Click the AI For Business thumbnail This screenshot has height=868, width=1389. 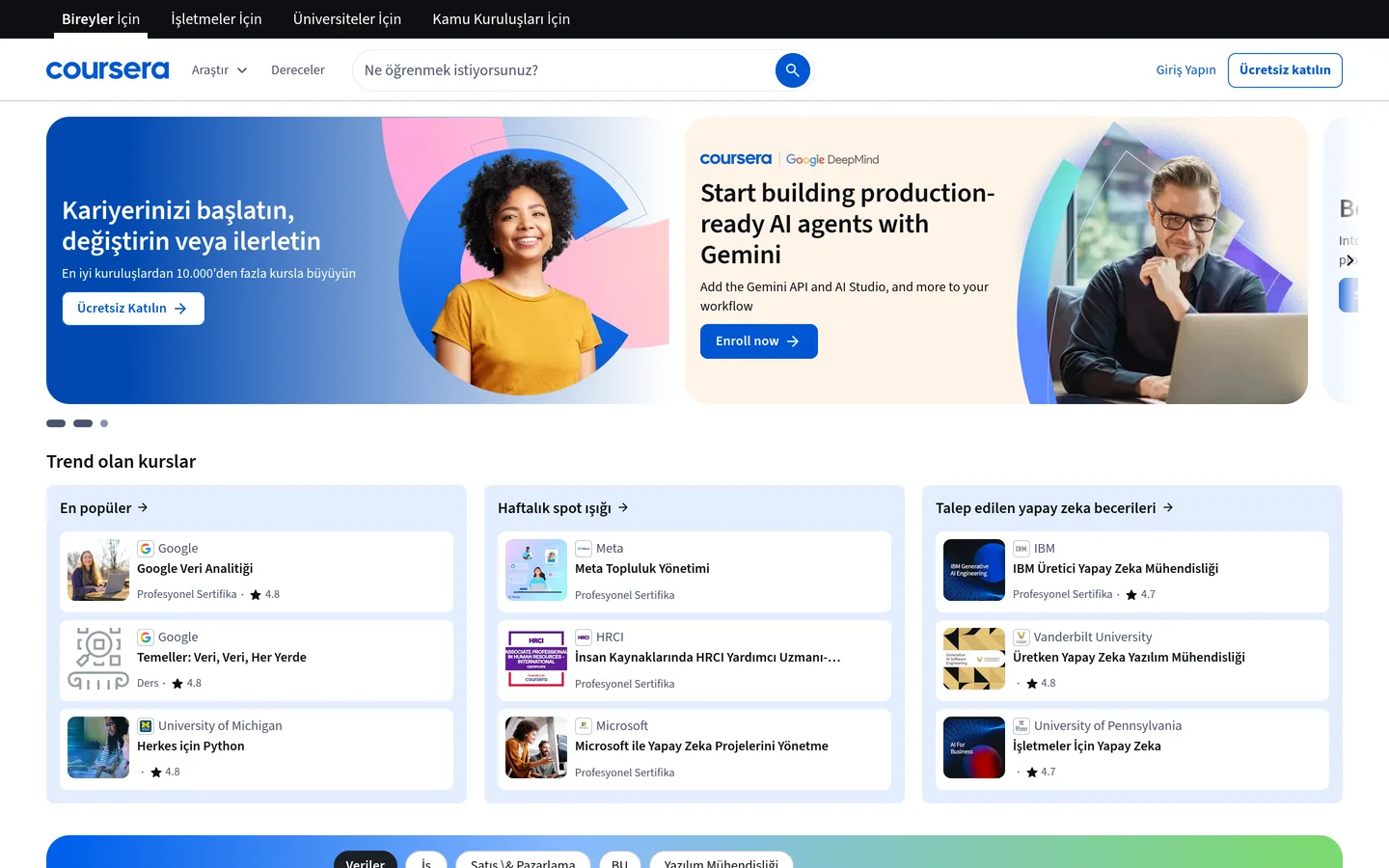pos(974,747)
